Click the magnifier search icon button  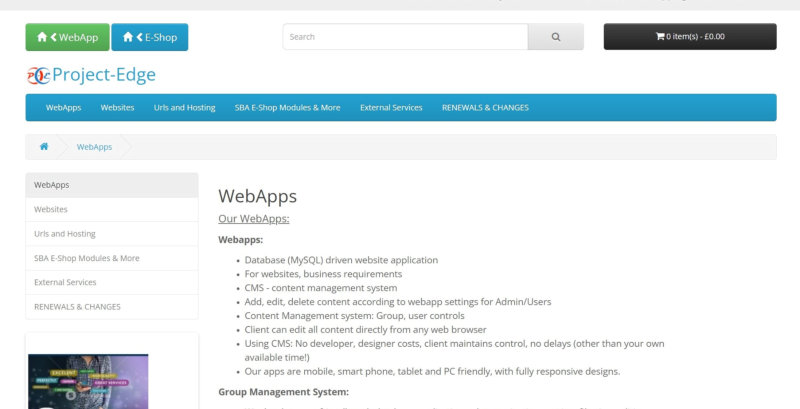(556, 37)
